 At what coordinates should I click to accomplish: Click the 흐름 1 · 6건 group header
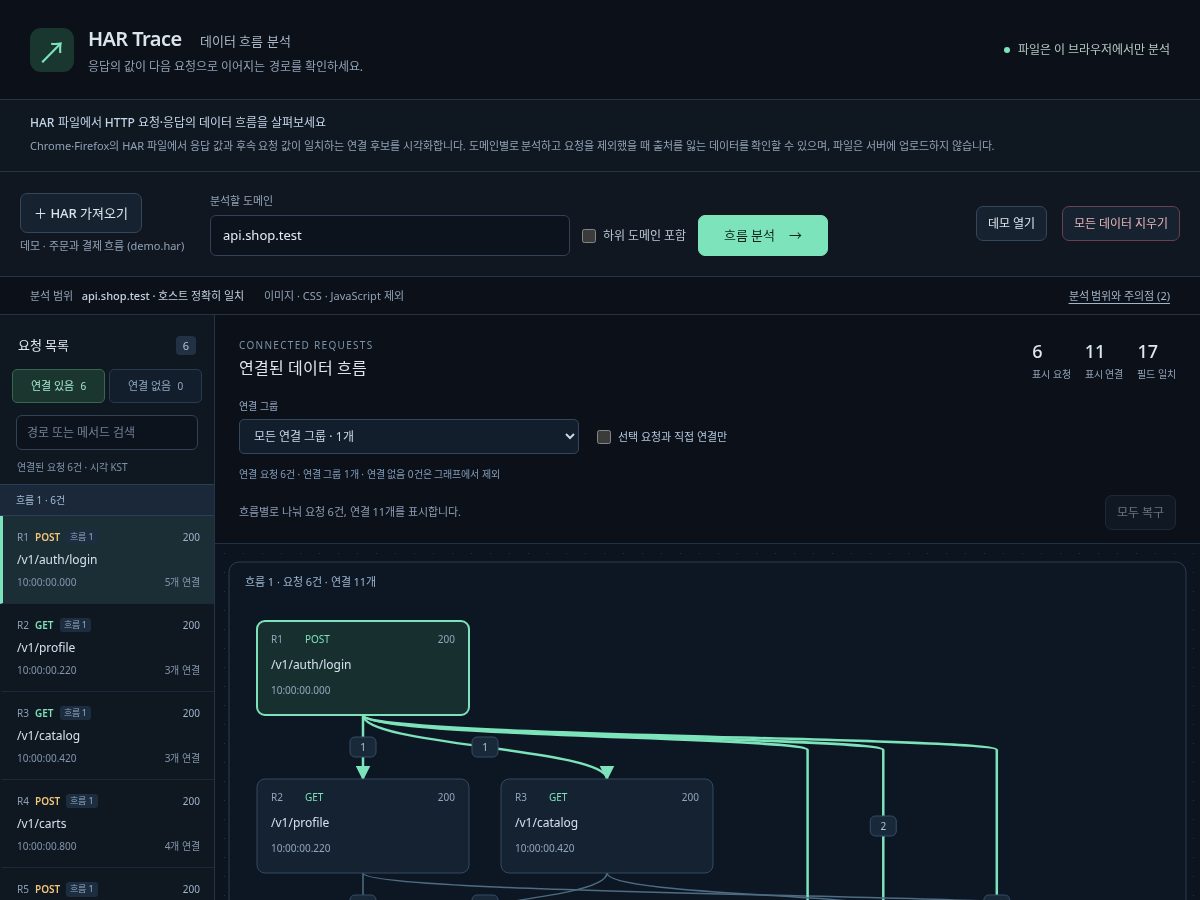(107, 500)
